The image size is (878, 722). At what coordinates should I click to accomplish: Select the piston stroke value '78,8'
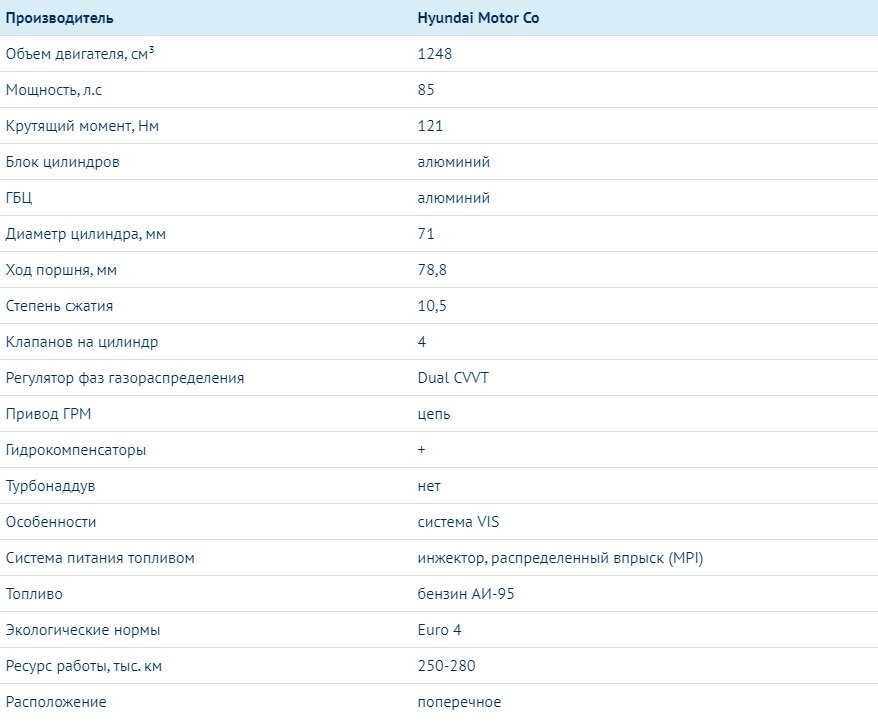click(x=432, y=270)
